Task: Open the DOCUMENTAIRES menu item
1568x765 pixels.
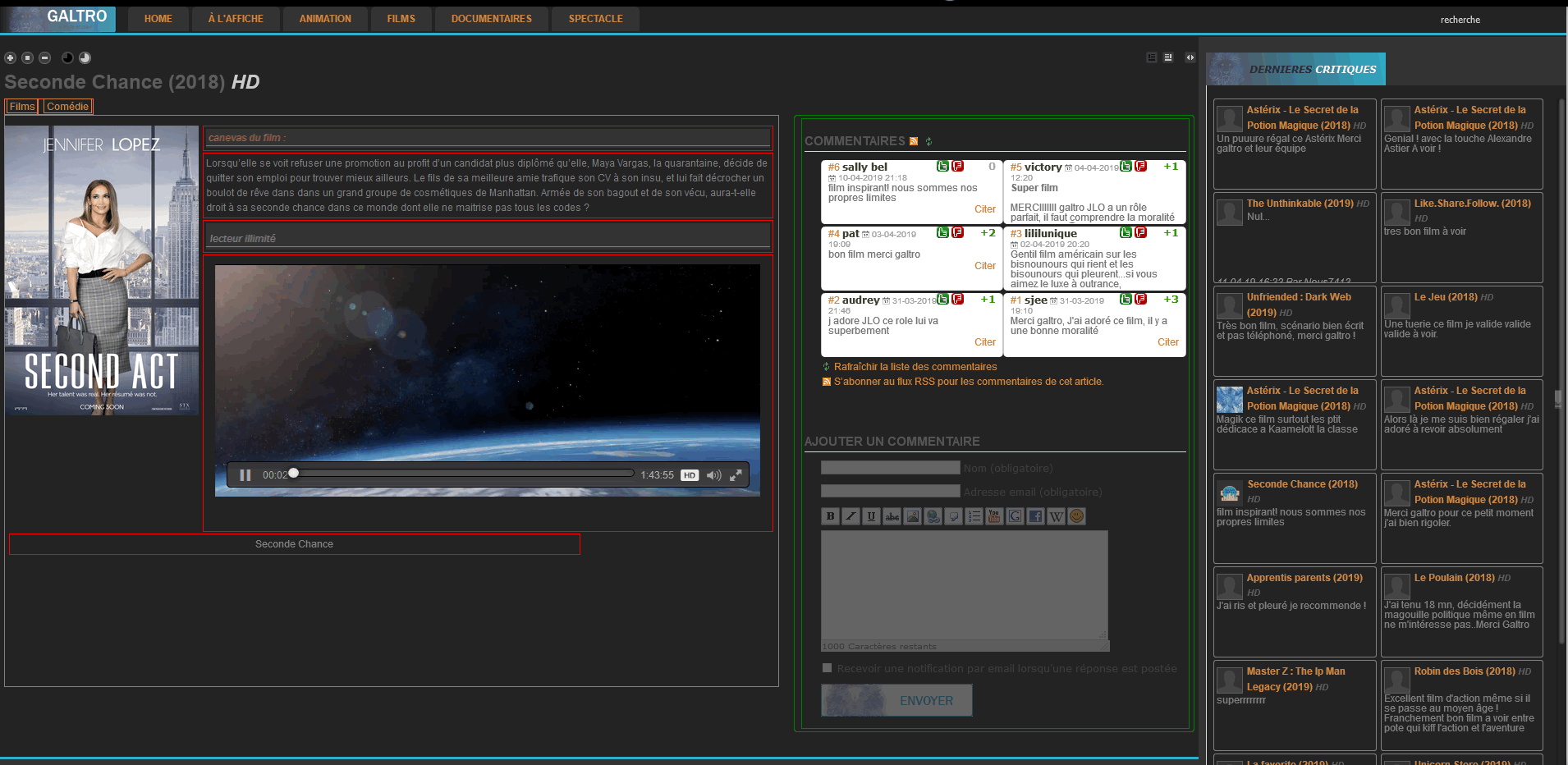Action: [492, 19]
